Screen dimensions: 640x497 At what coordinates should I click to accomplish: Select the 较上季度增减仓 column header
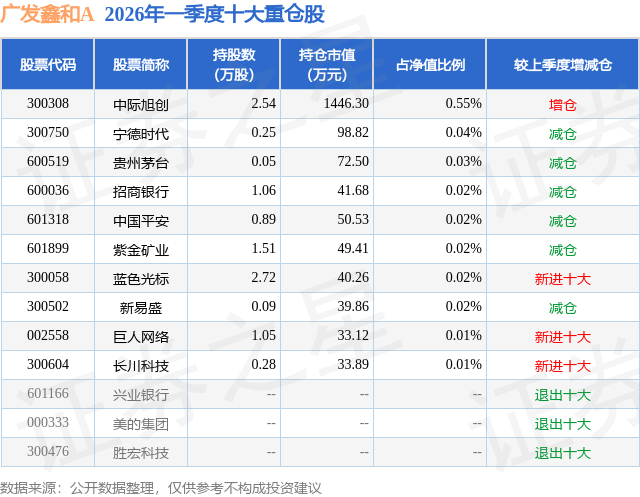pyautogui.click(x=563, y=64)
